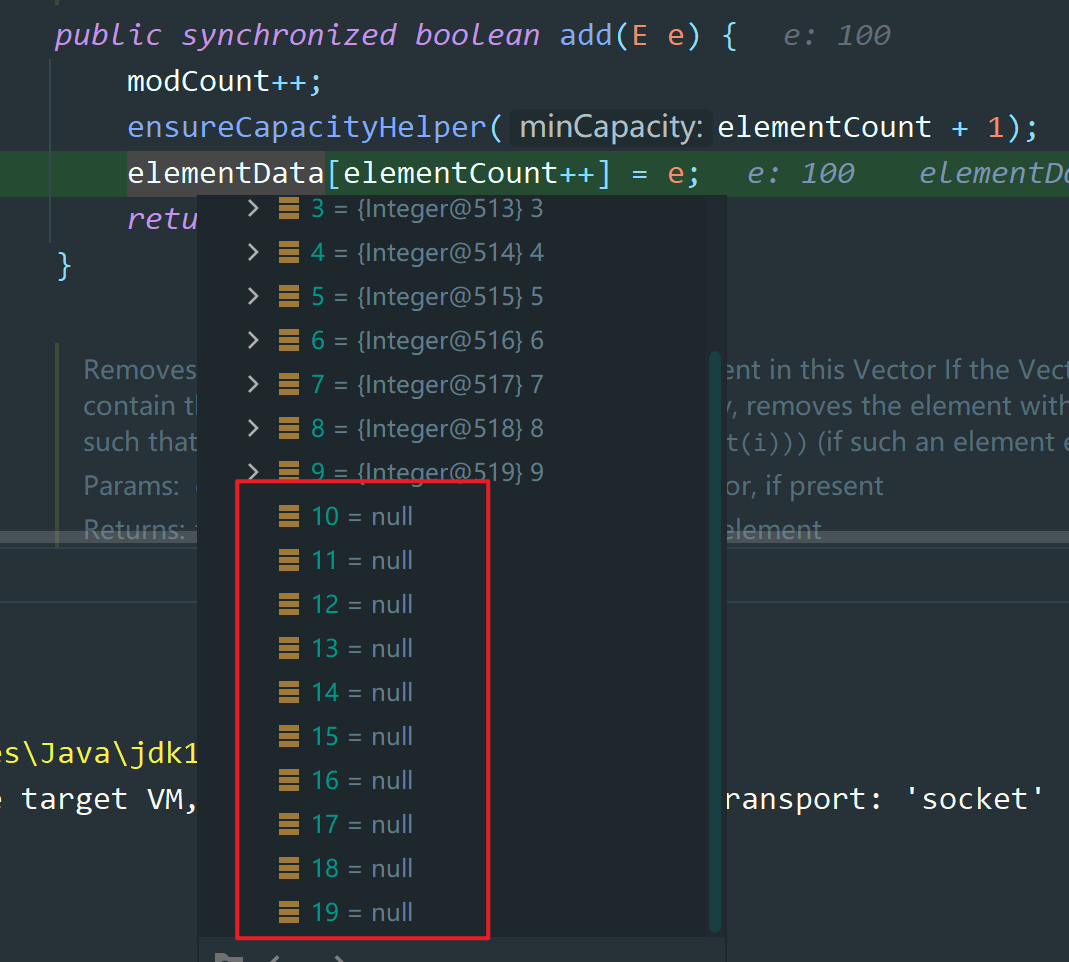The image size is (1069, 962).
Task: Click the boolean return type keyword
Action: click(477, 35)
